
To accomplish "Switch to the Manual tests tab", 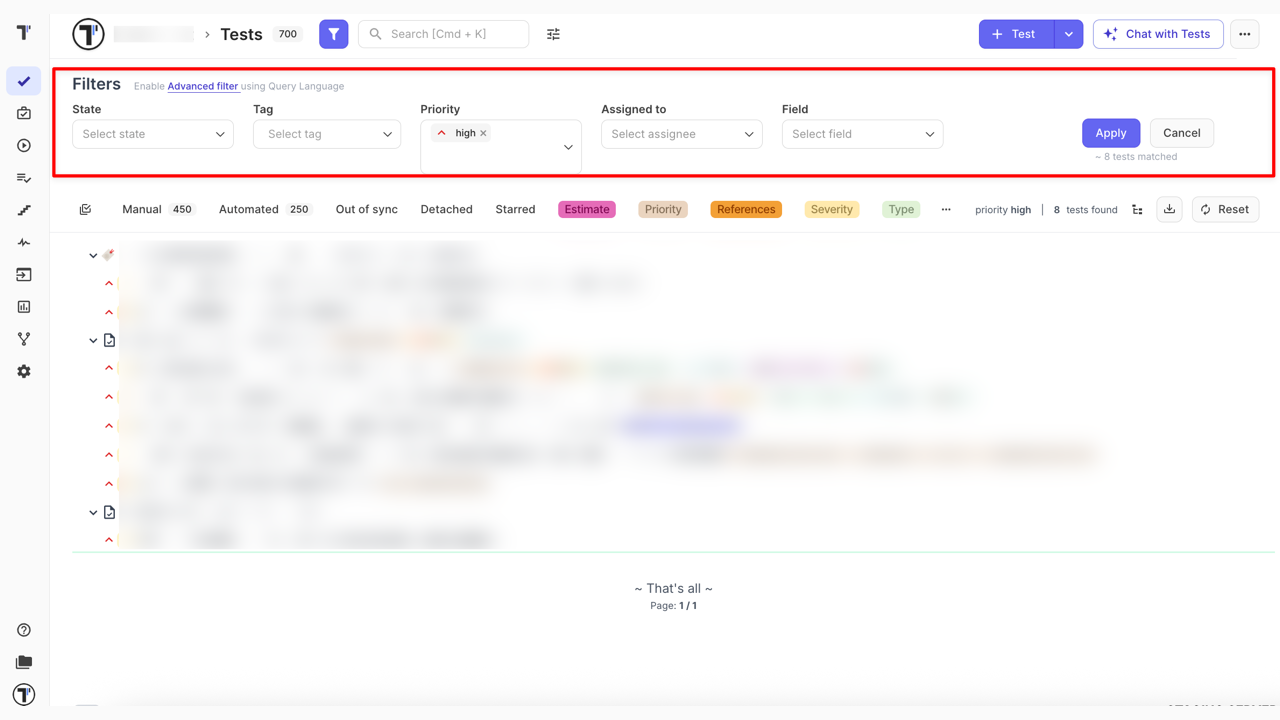I will tap(142, 210).
